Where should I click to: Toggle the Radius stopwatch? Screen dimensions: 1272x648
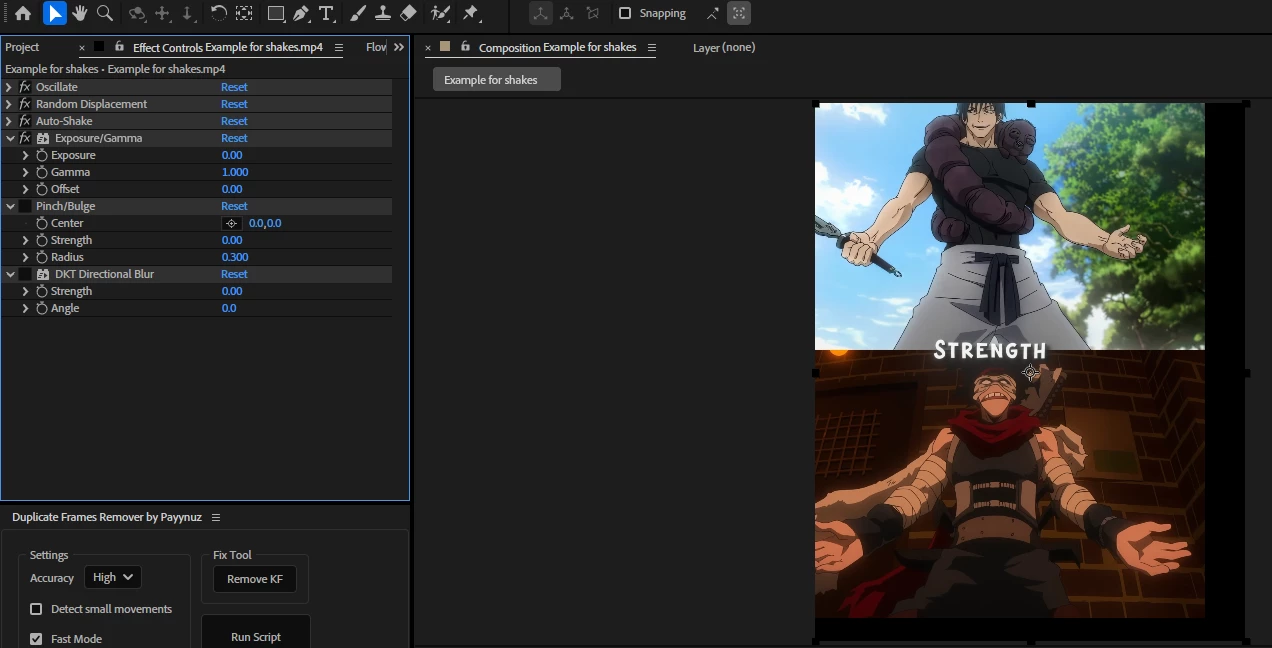[x=42, y=257]
